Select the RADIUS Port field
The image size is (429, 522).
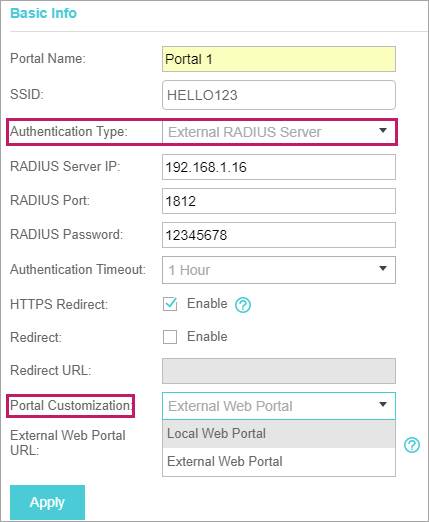tap(279, 201)
